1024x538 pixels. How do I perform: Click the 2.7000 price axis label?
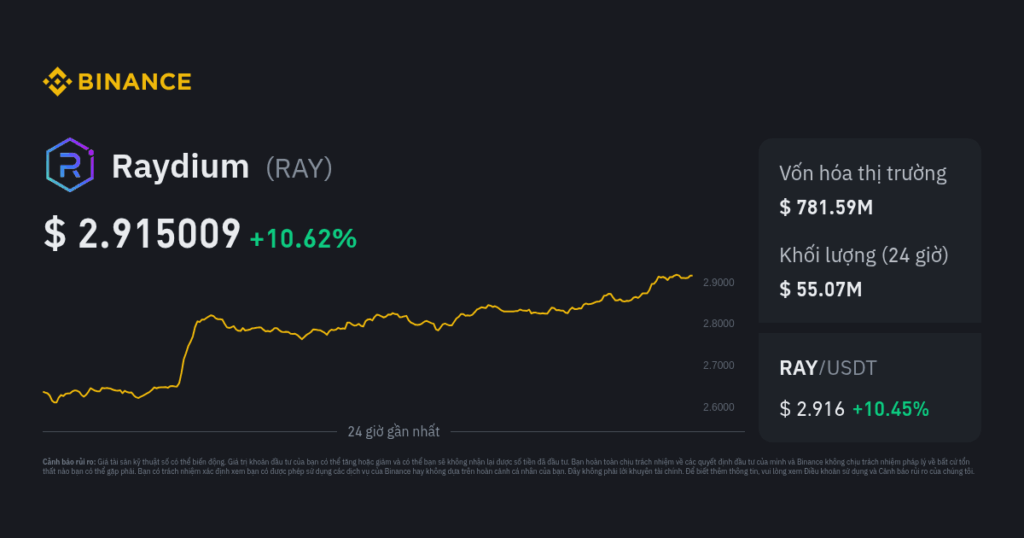(x=718, y=366)
